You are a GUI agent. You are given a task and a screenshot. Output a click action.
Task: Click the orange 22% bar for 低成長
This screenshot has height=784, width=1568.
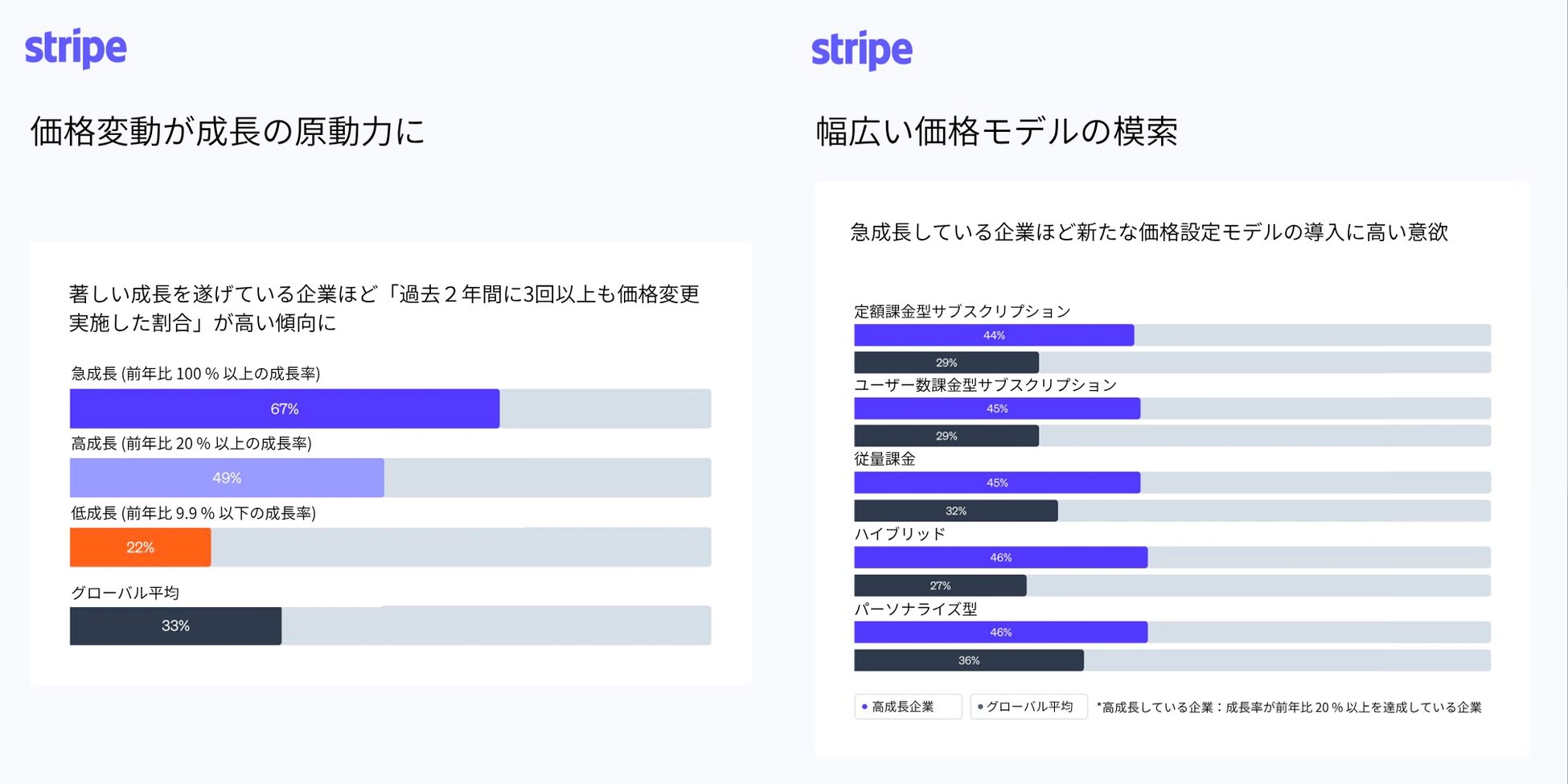140,547
